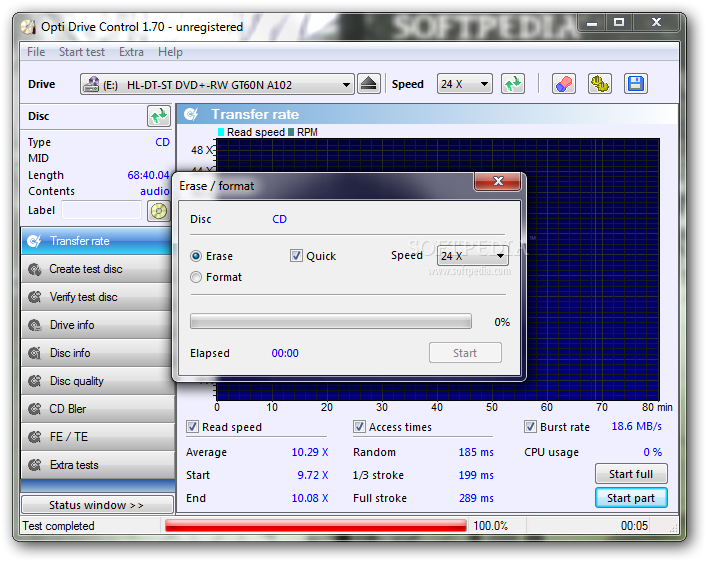
Task: Click the Verify test disc icon
Action: (x=35, y=297)
